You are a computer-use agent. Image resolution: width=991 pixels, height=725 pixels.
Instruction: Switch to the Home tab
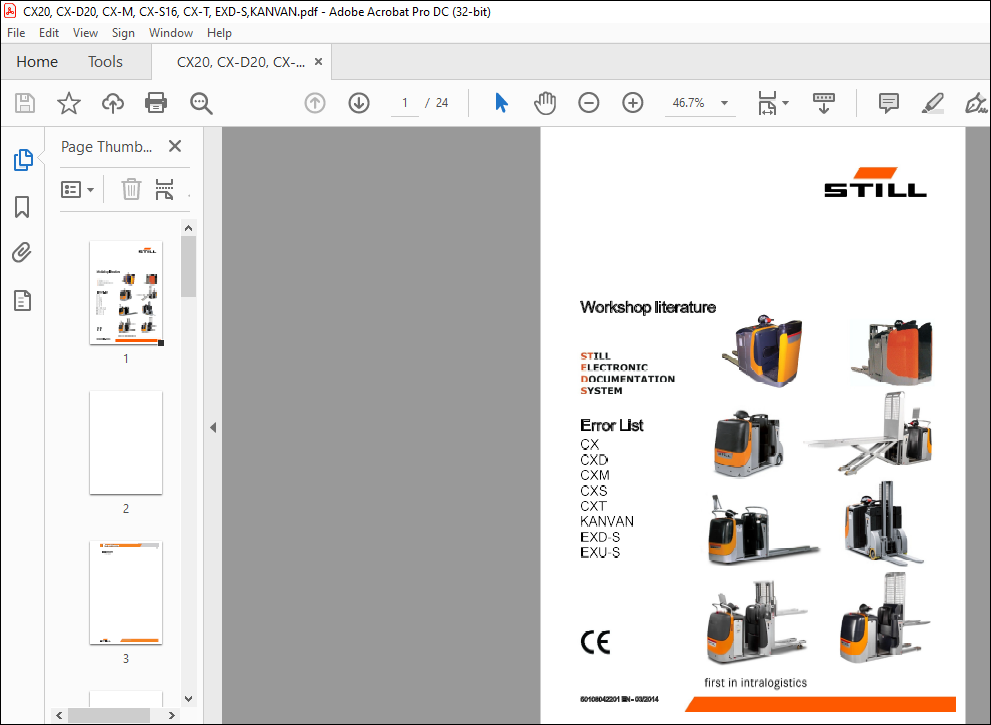tap(37, 61)
